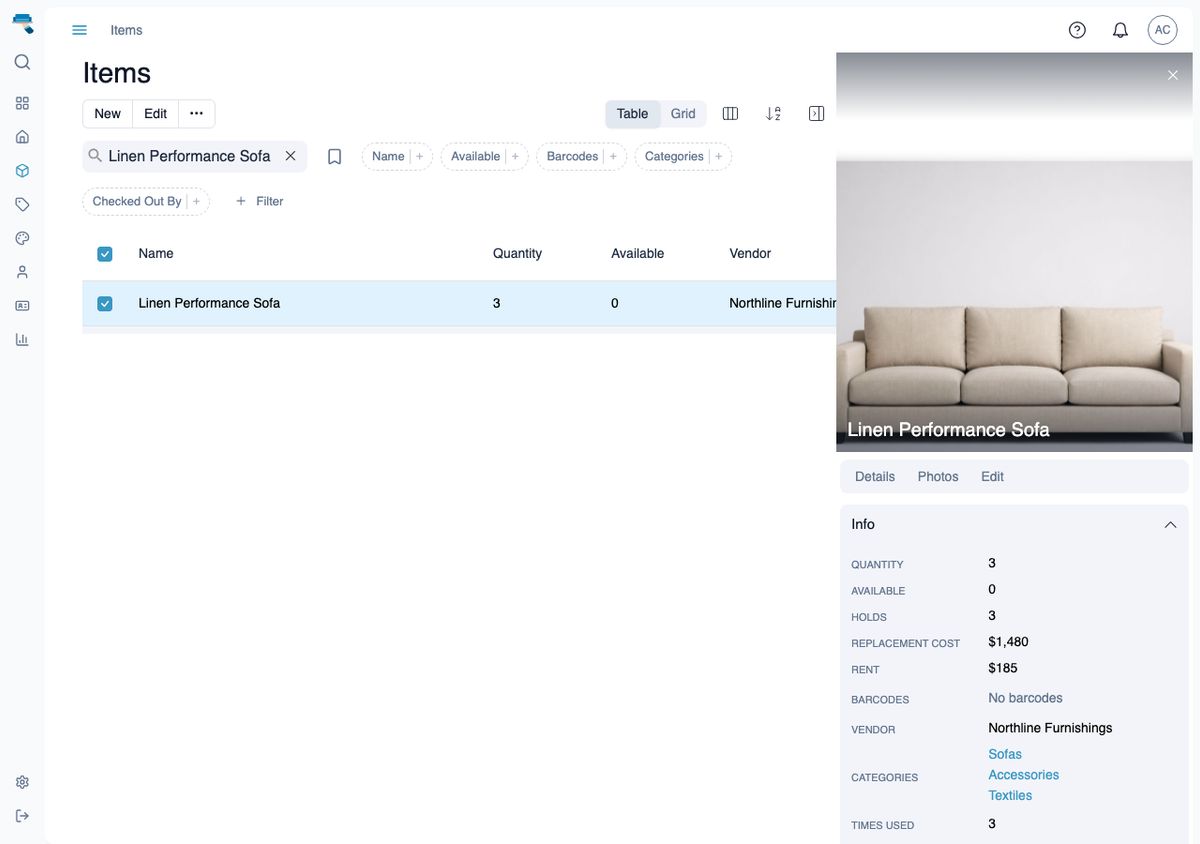
Task: Open the dashboard grid icon in the sidebar
Action: (22, 103)
